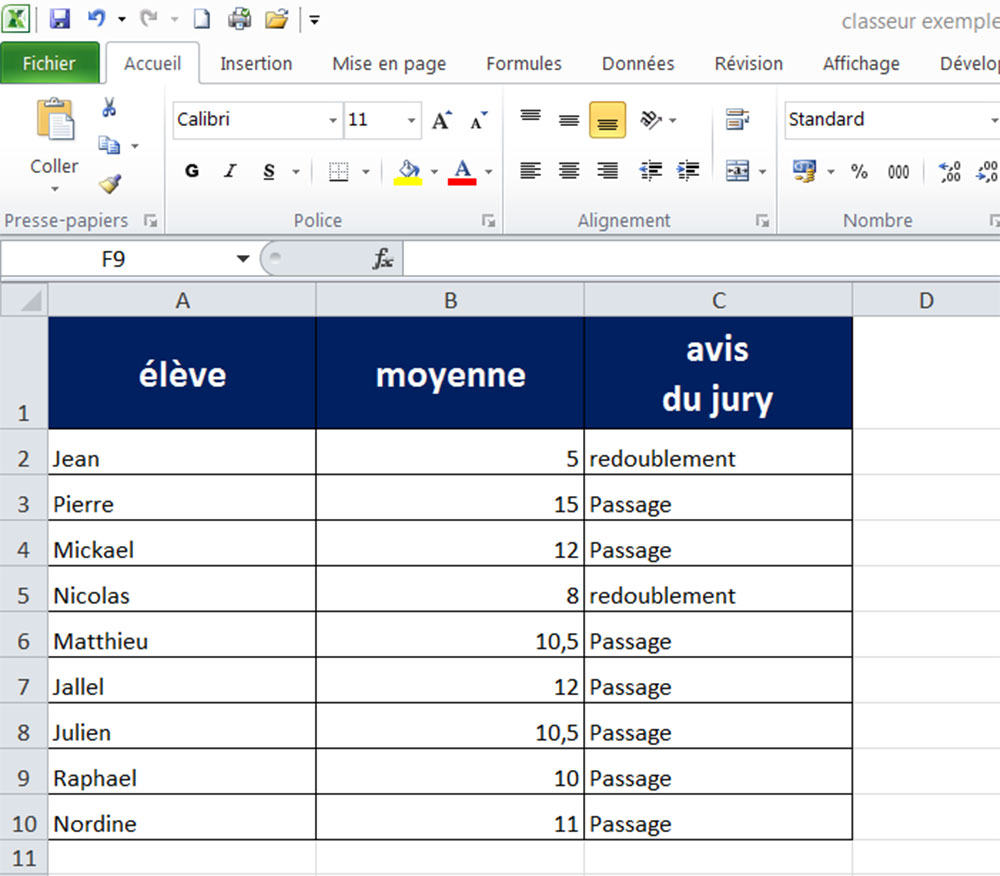Open the borders dropdown arrow
The image size is (1000, 876).
(365, 172)
